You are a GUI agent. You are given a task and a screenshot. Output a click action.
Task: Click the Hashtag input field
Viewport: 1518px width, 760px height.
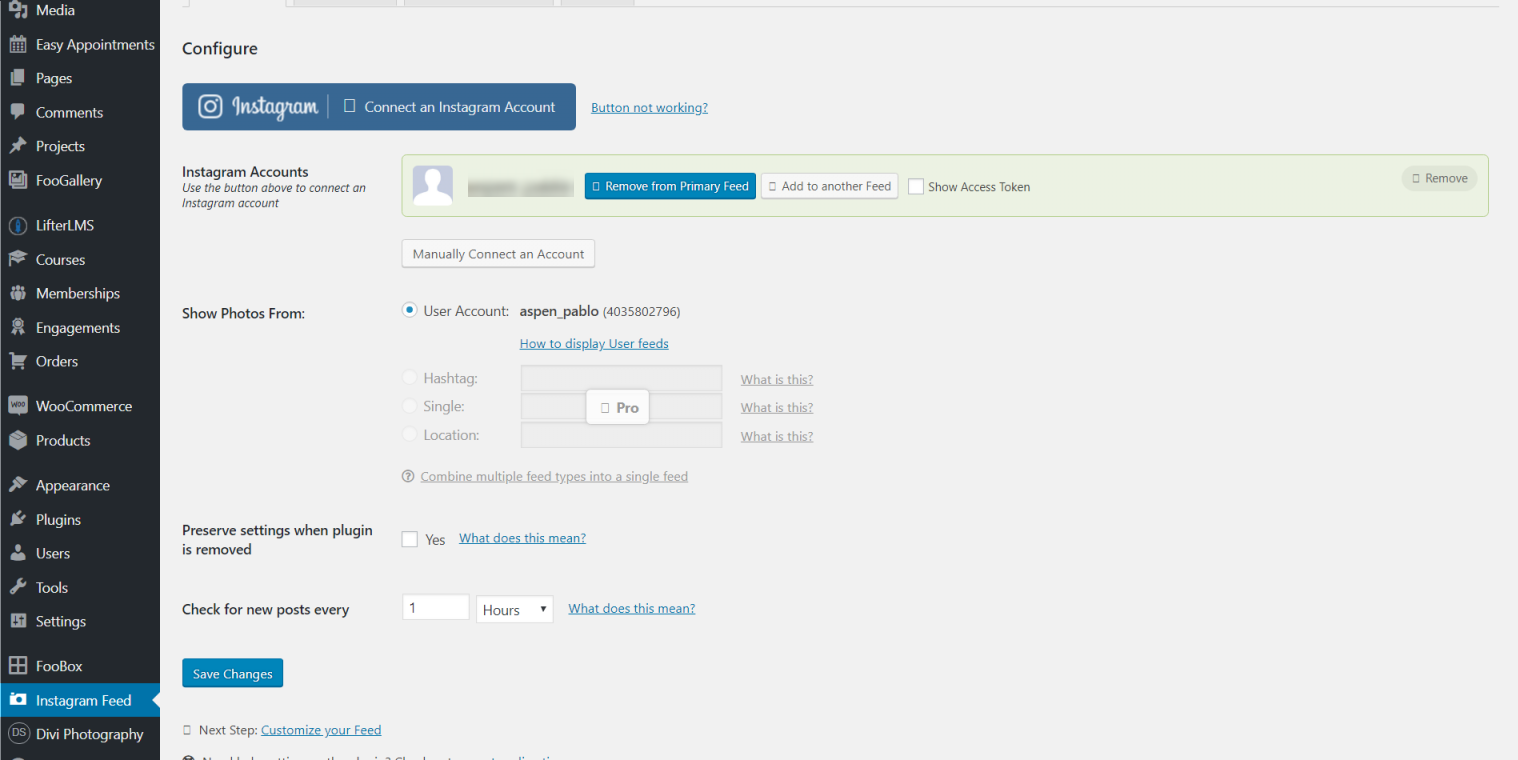[621, 378]
